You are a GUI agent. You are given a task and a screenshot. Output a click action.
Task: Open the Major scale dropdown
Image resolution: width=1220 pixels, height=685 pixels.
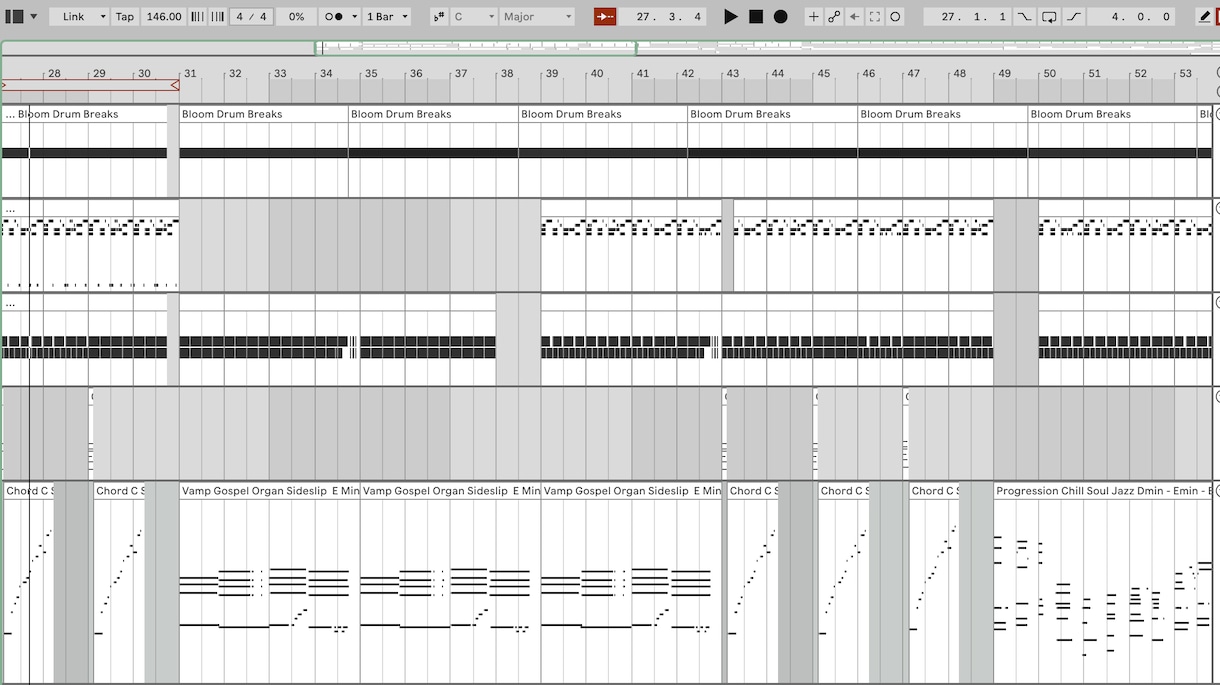(x=538, y=16)
